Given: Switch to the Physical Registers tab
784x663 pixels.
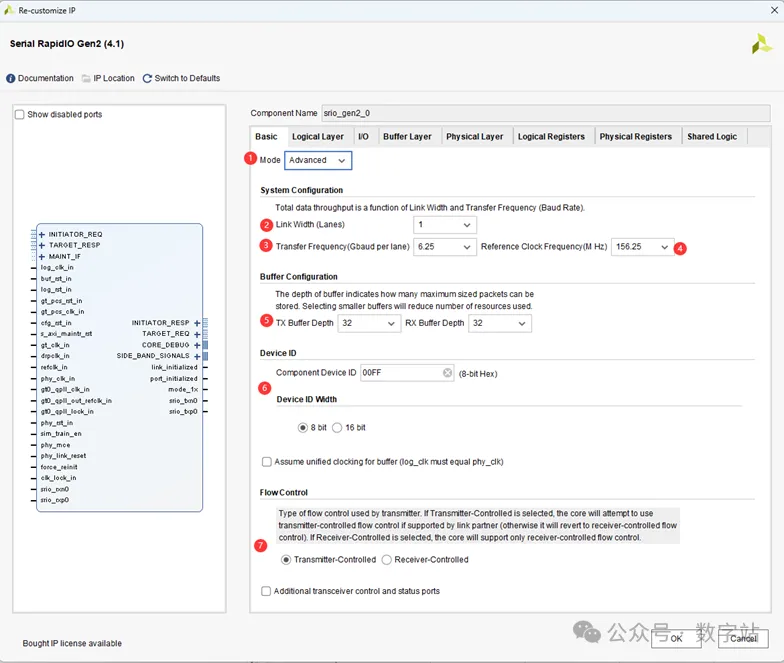Looking at the screenshot, I should (x=636, y=136).
